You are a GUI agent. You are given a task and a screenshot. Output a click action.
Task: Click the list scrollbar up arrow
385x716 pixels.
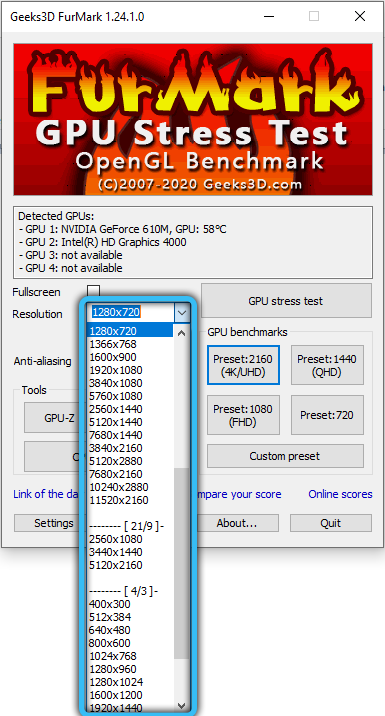(x=181, y=333)
